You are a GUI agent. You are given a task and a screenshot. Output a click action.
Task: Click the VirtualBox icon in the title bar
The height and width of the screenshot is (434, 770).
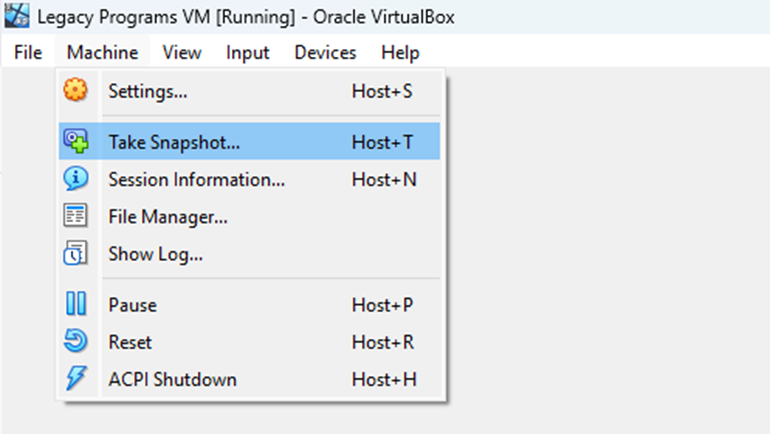16,17
